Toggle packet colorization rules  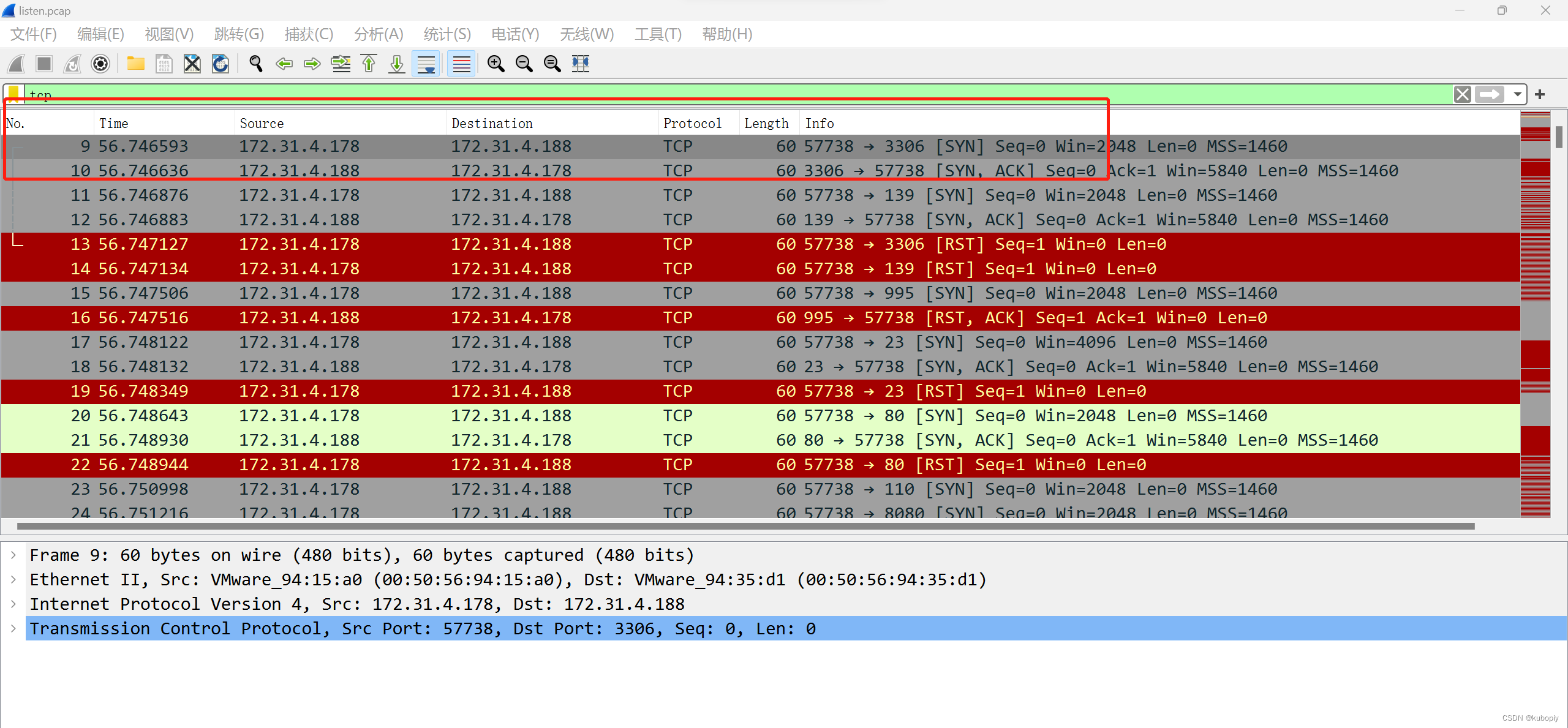click(461, 64)
